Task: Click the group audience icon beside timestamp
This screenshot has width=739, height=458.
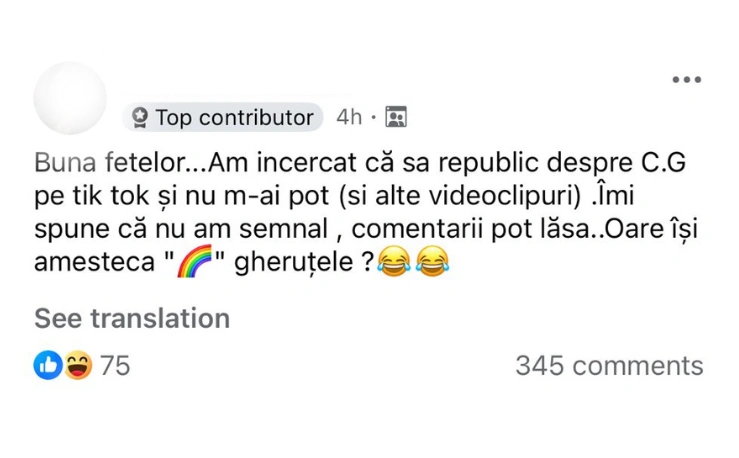Action: (x=395, y=118)
